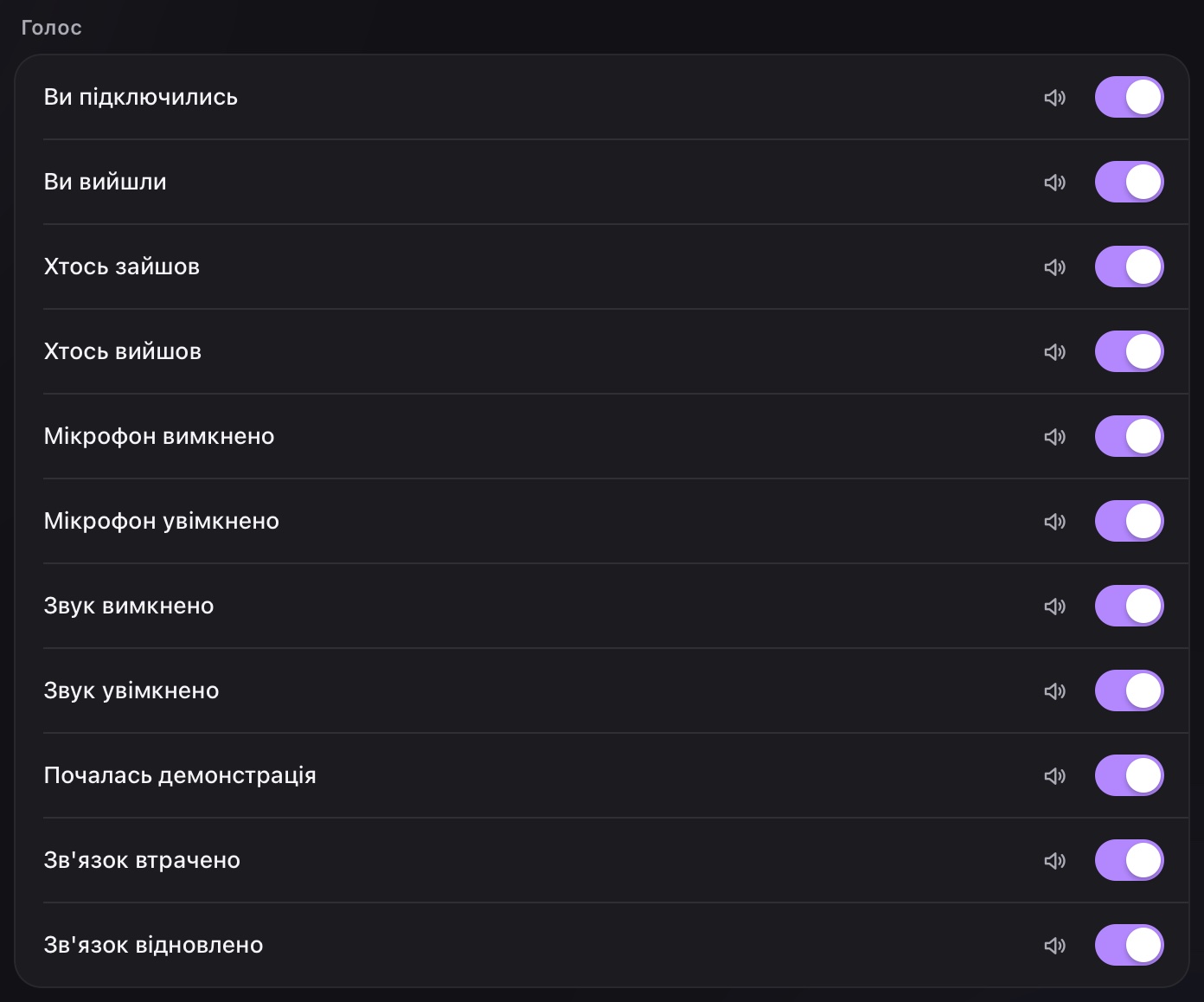The image size is (1204, 1002).
Task: Preview the 'Ви підключились' sound
Action: tap(1054, 98)
